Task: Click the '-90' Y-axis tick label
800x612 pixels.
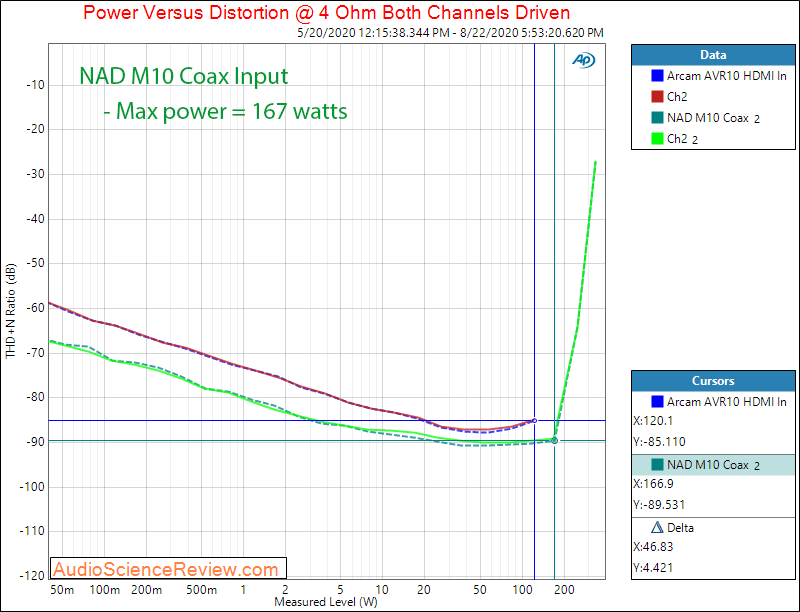Action: pyautogui.click(x=35, y=442)
